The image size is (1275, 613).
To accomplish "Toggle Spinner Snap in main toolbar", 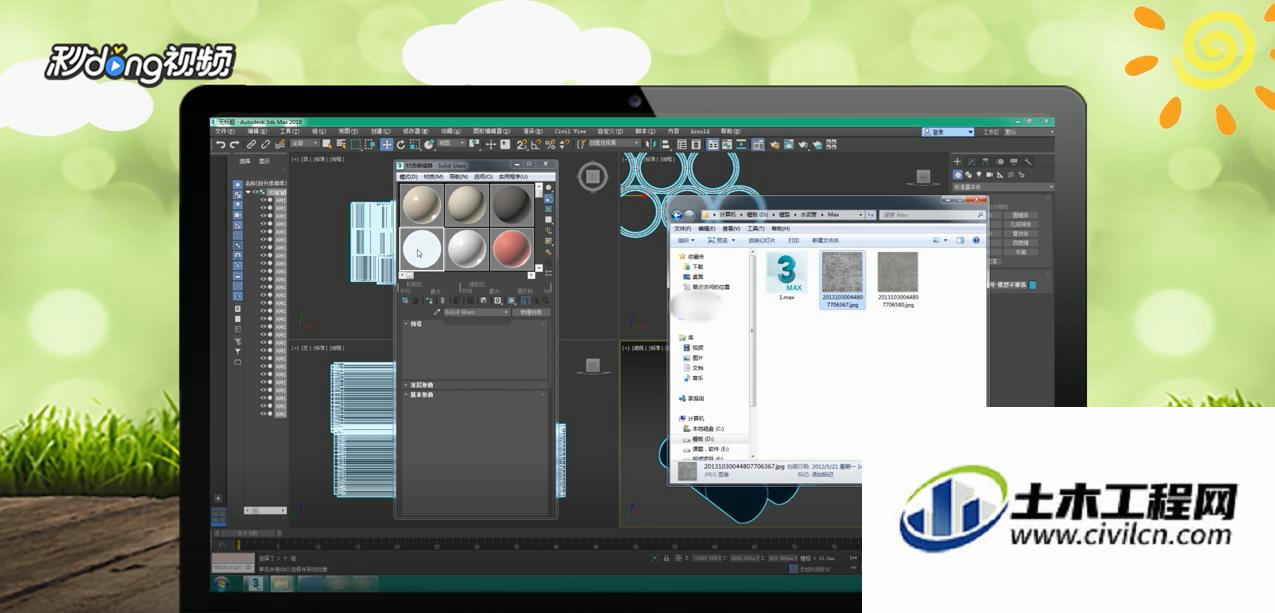I will (x=564, y=144).
